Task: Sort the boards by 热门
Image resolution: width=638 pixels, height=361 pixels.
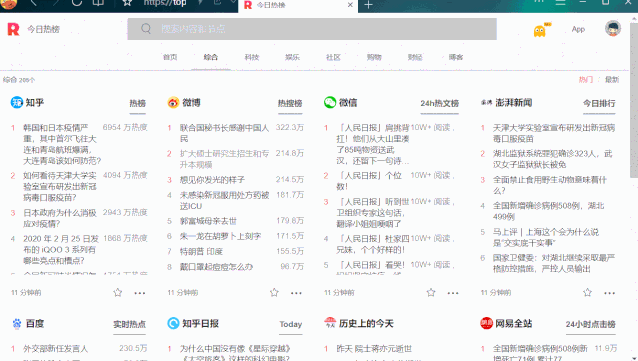Action: pos(586,79)
